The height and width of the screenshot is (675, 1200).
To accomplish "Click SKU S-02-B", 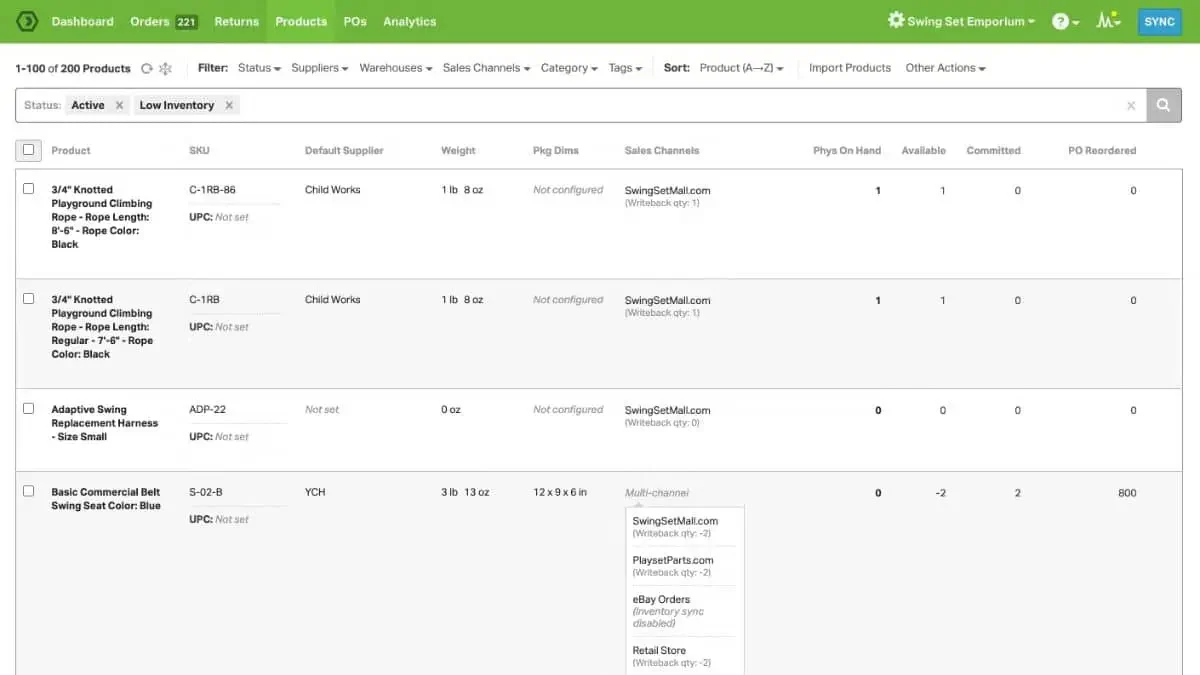I will click(x=206, y=492).
